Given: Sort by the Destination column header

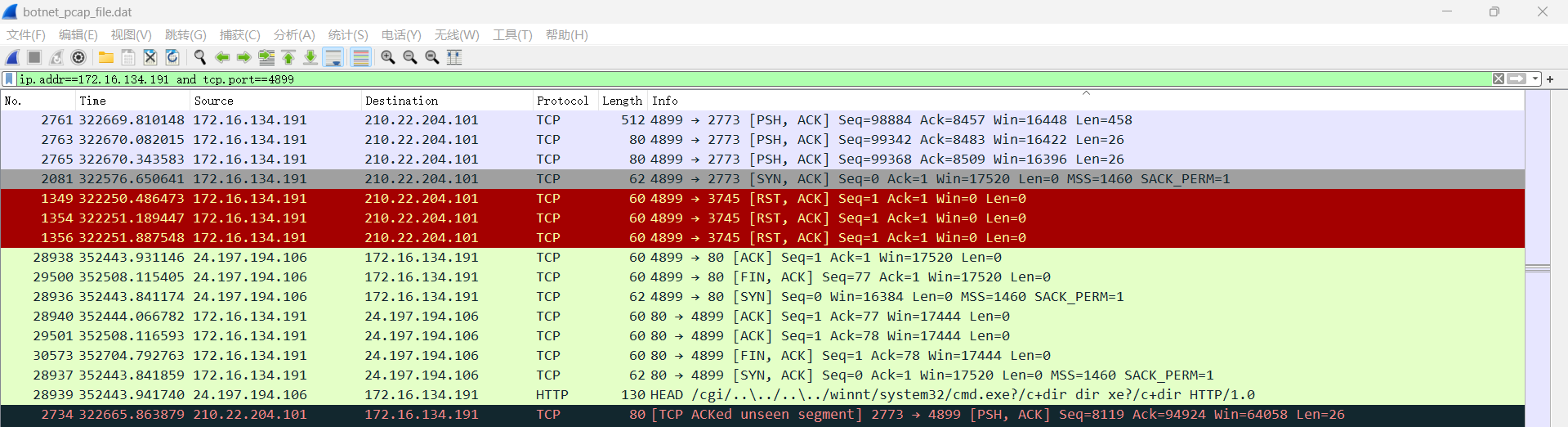Looking at the screenshot, I should tap(447, 101).
